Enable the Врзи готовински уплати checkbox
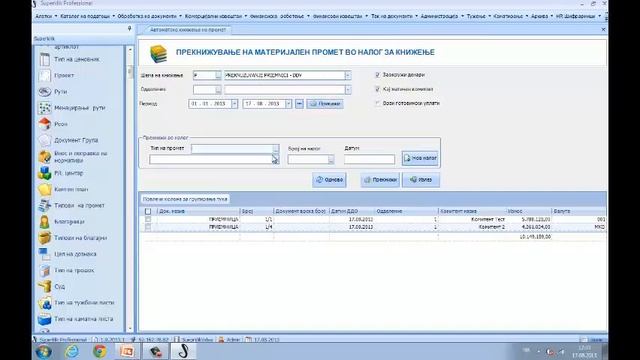The width and height of the screenshot is (640, 360). tap(378, 103)
